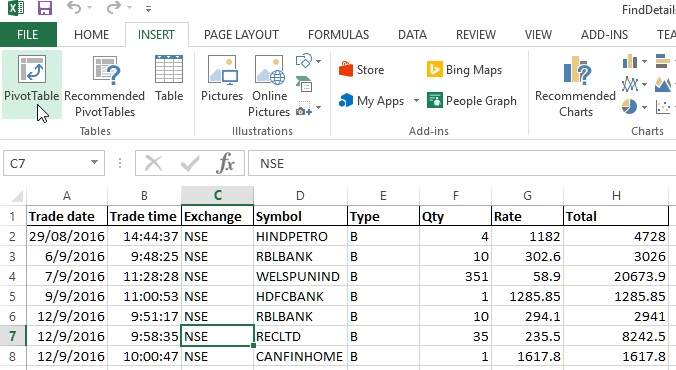Expand the pie chart dropdown arrow
The image size is (676, 370).
pyautogui.click(x=644, y=107)
